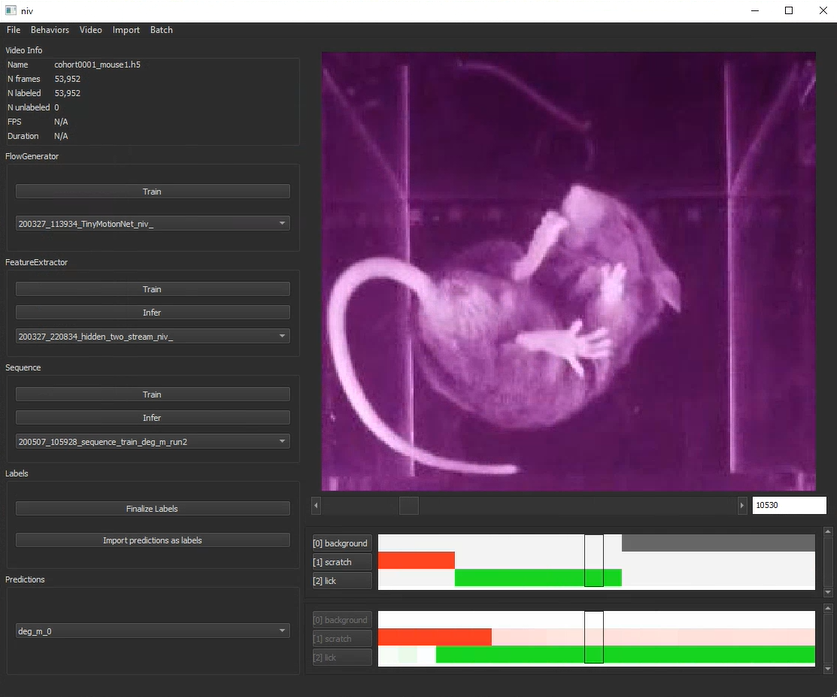837x697 pixels.
Task: Expand the FeatureExtractor hidden_two_stream dropdown
Action: pos(153,337)
